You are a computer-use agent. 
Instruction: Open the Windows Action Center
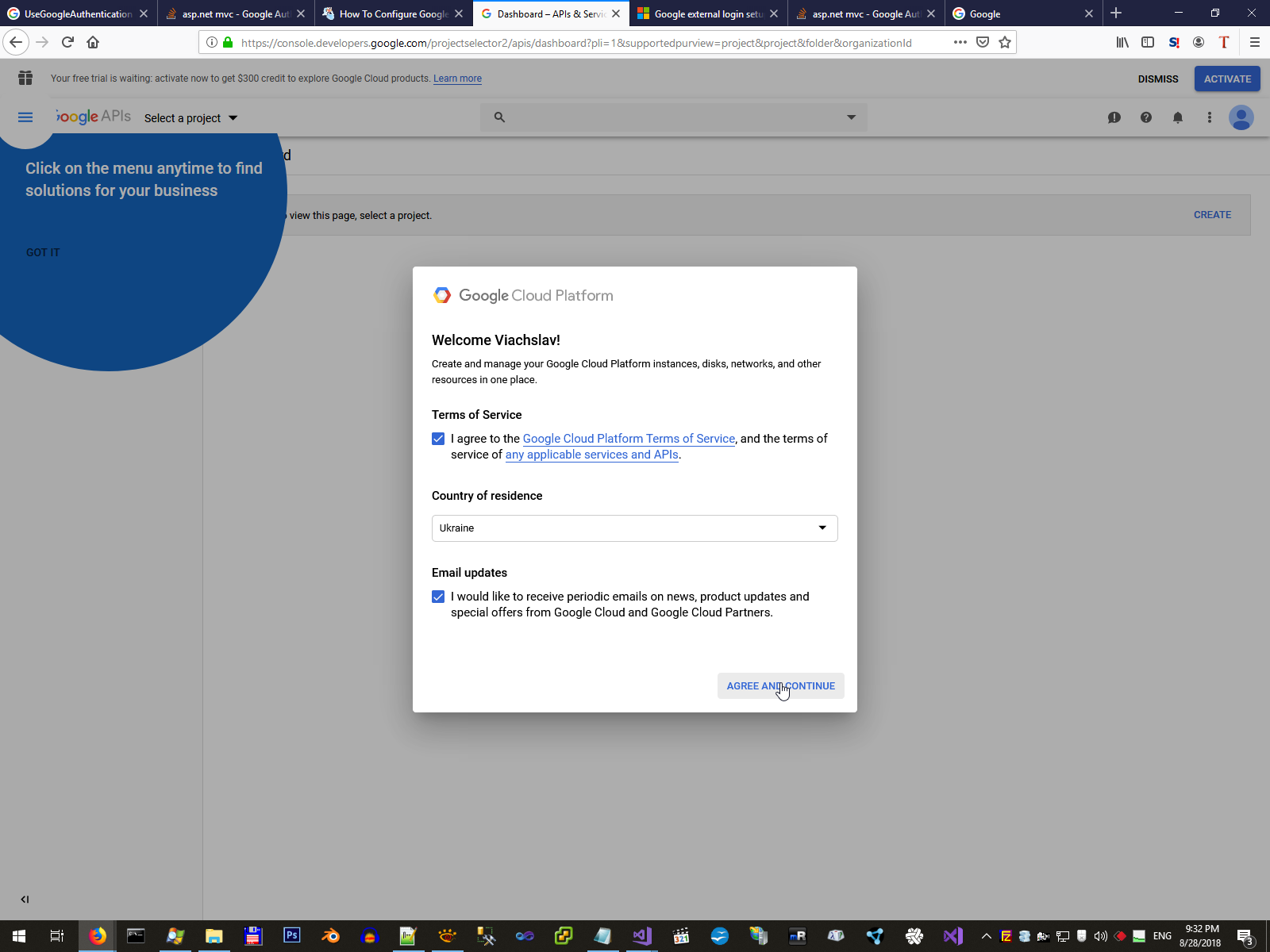coord(1245,936)
